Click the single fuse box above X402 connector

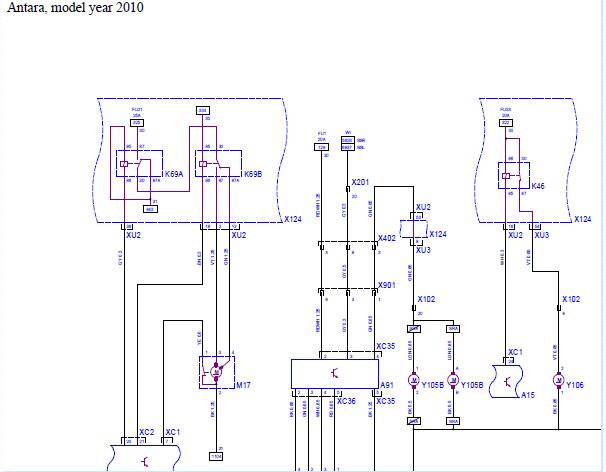coord(322,147)
